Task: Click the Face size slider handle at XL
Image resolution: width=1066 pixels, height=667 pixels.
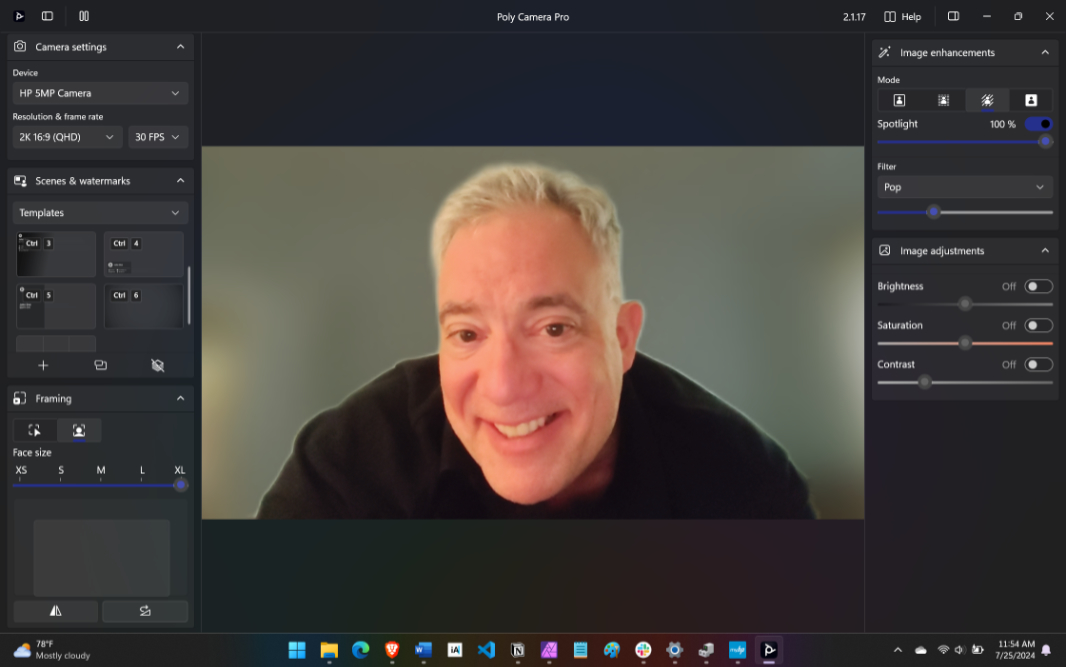Action: tap(180, 485)
